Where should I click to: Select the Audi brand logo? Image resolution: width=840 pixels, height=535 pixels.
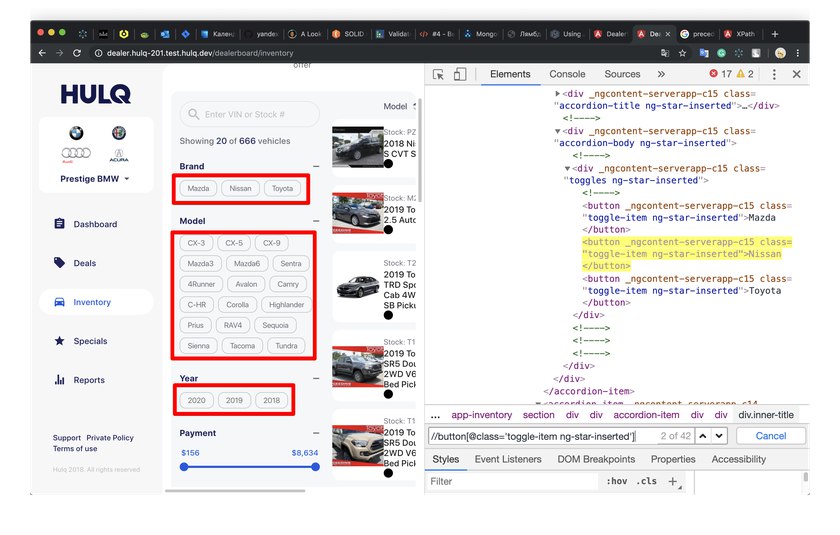76,154
